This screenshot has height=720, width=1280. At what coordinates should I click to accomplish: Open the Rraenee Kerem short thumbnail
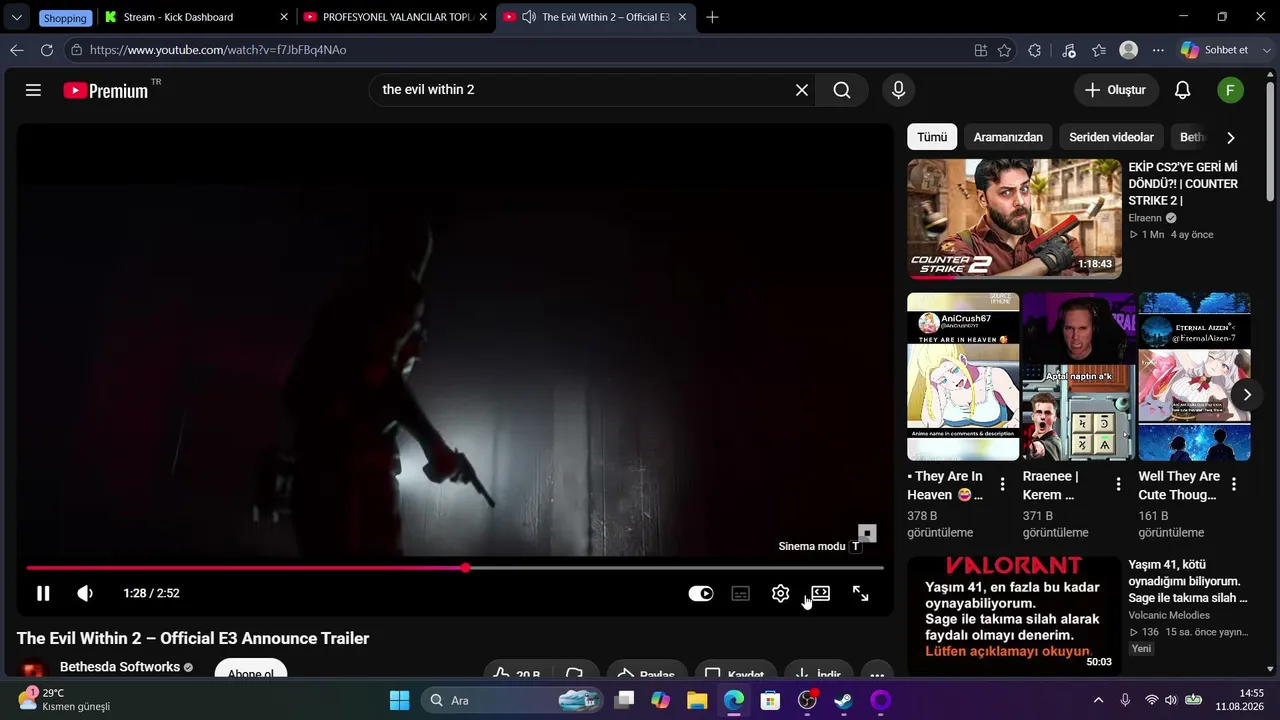pos(1078,377)
